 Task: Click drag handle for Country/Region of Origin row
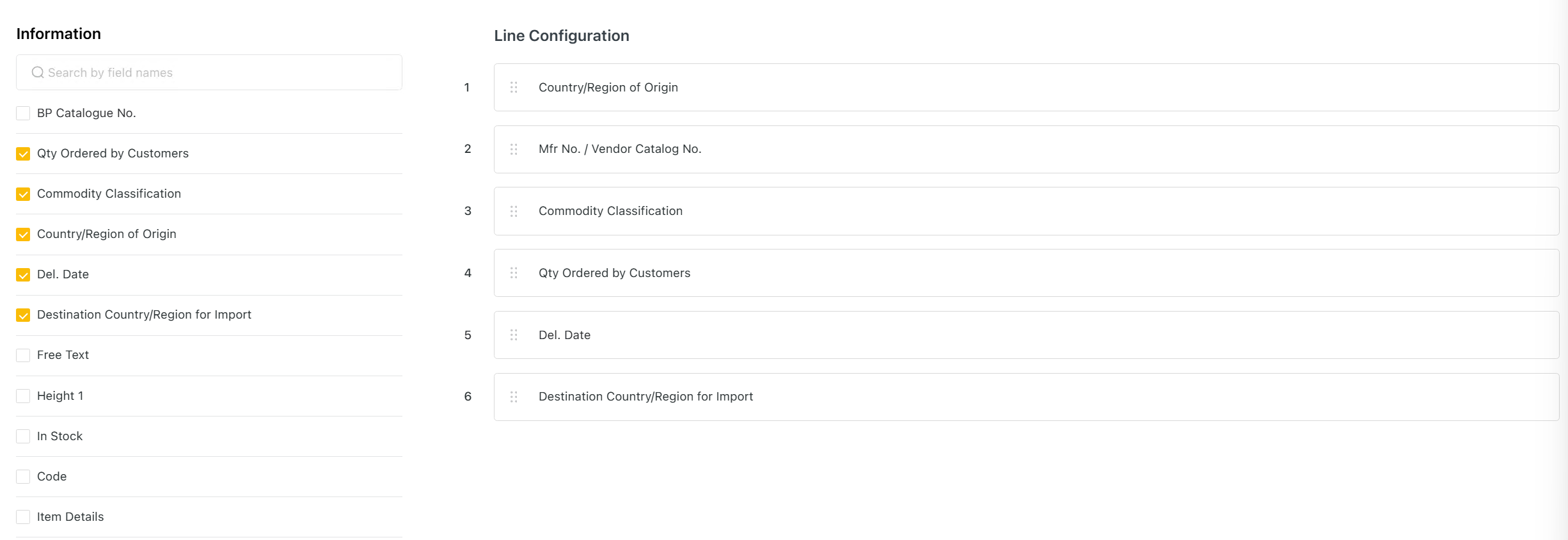click(x=514, y=88)
